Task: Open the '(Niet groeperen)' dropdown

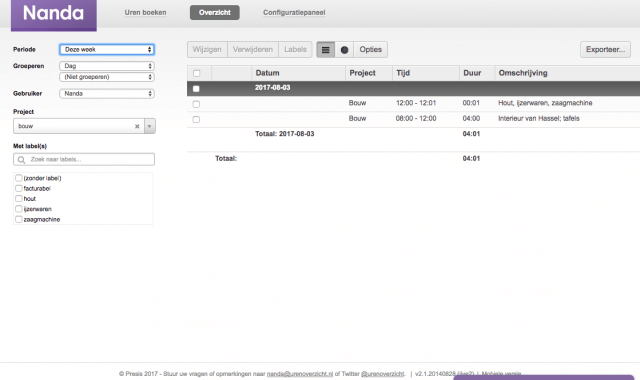Action: pos(107,77)
